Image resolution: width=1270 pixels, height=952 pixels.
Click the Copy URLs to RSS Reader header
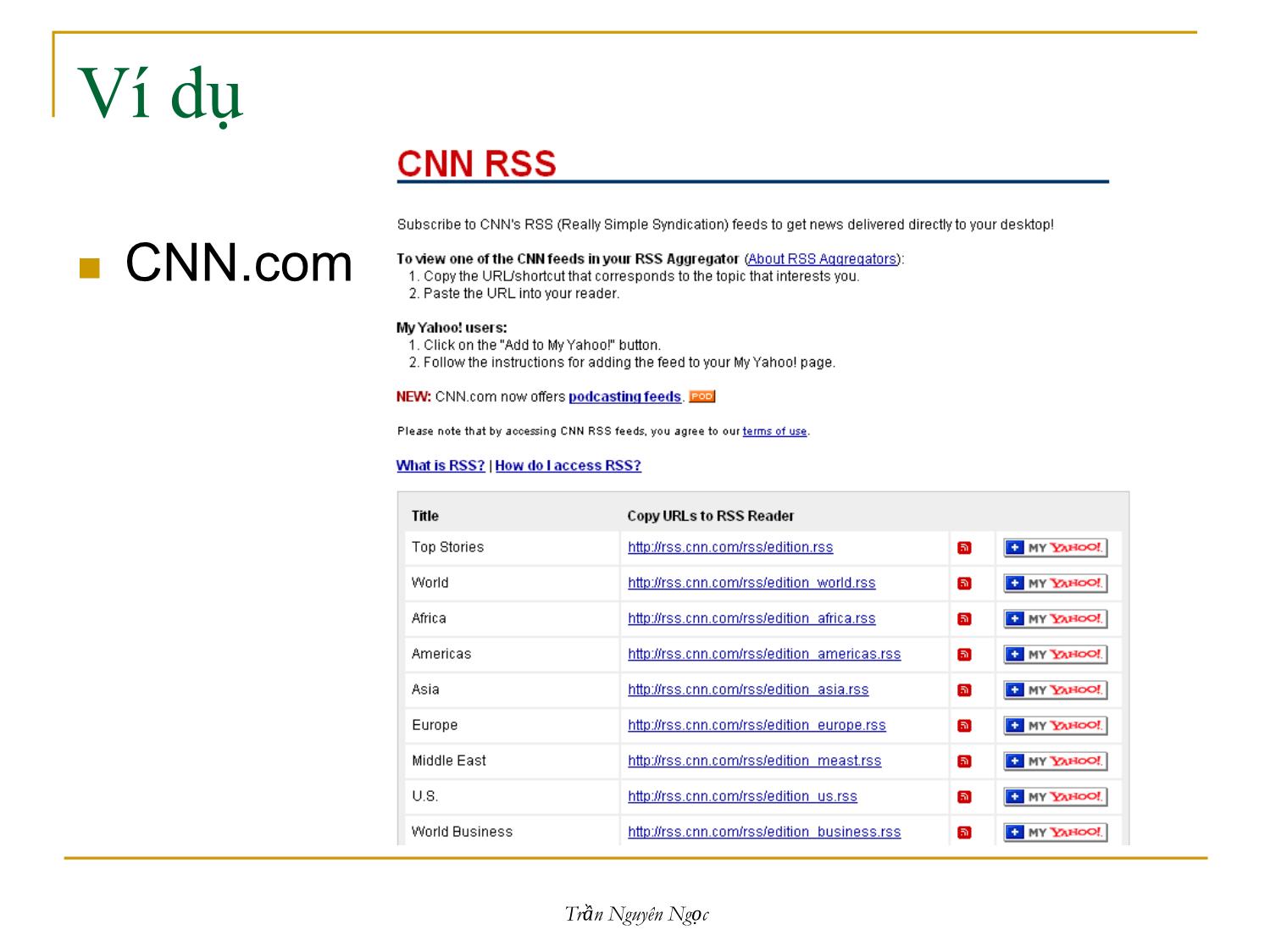point(711,516)
